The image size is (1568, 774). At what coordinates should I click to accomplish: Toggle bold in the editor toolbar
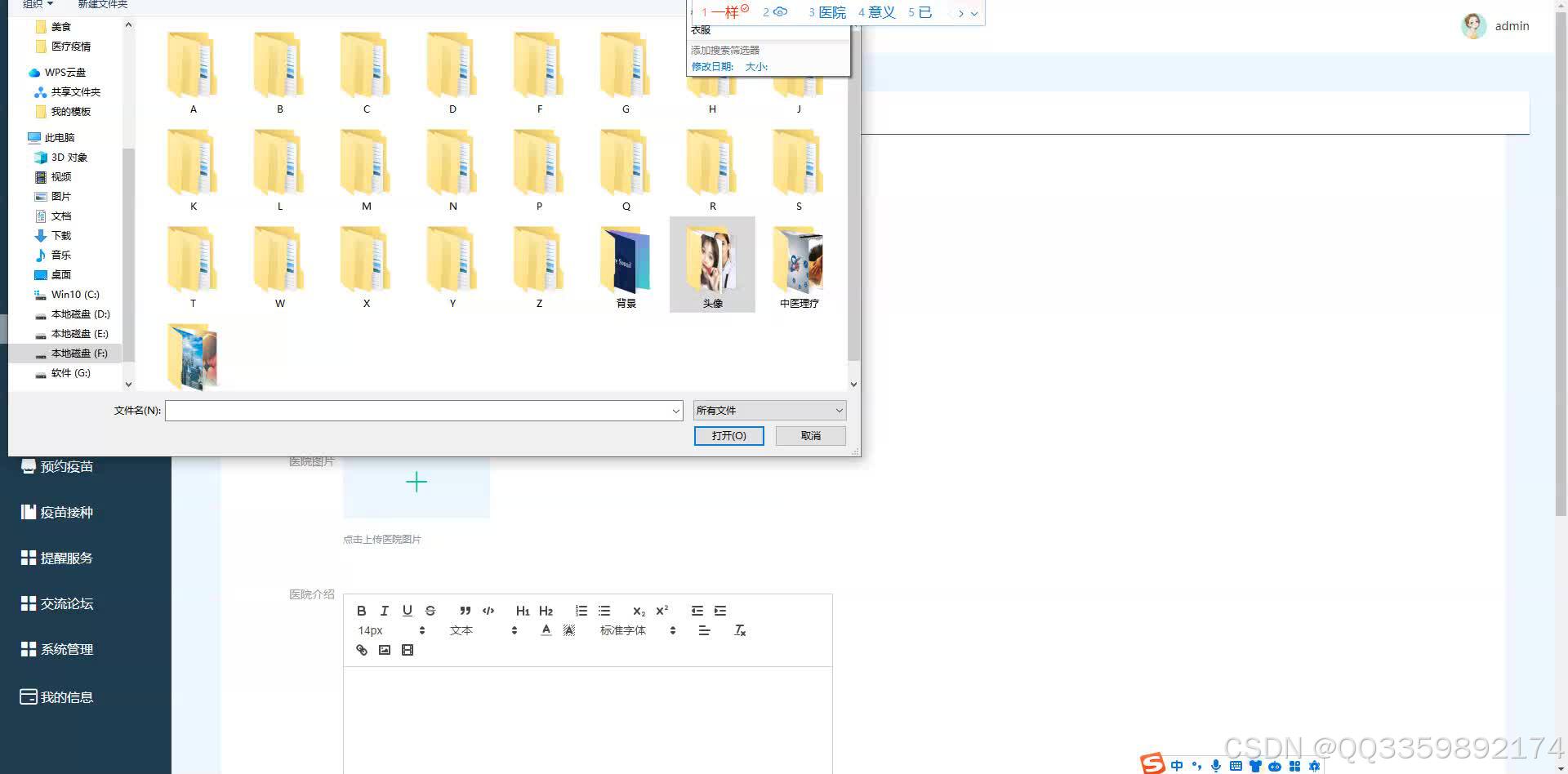[x=362, y=611]
